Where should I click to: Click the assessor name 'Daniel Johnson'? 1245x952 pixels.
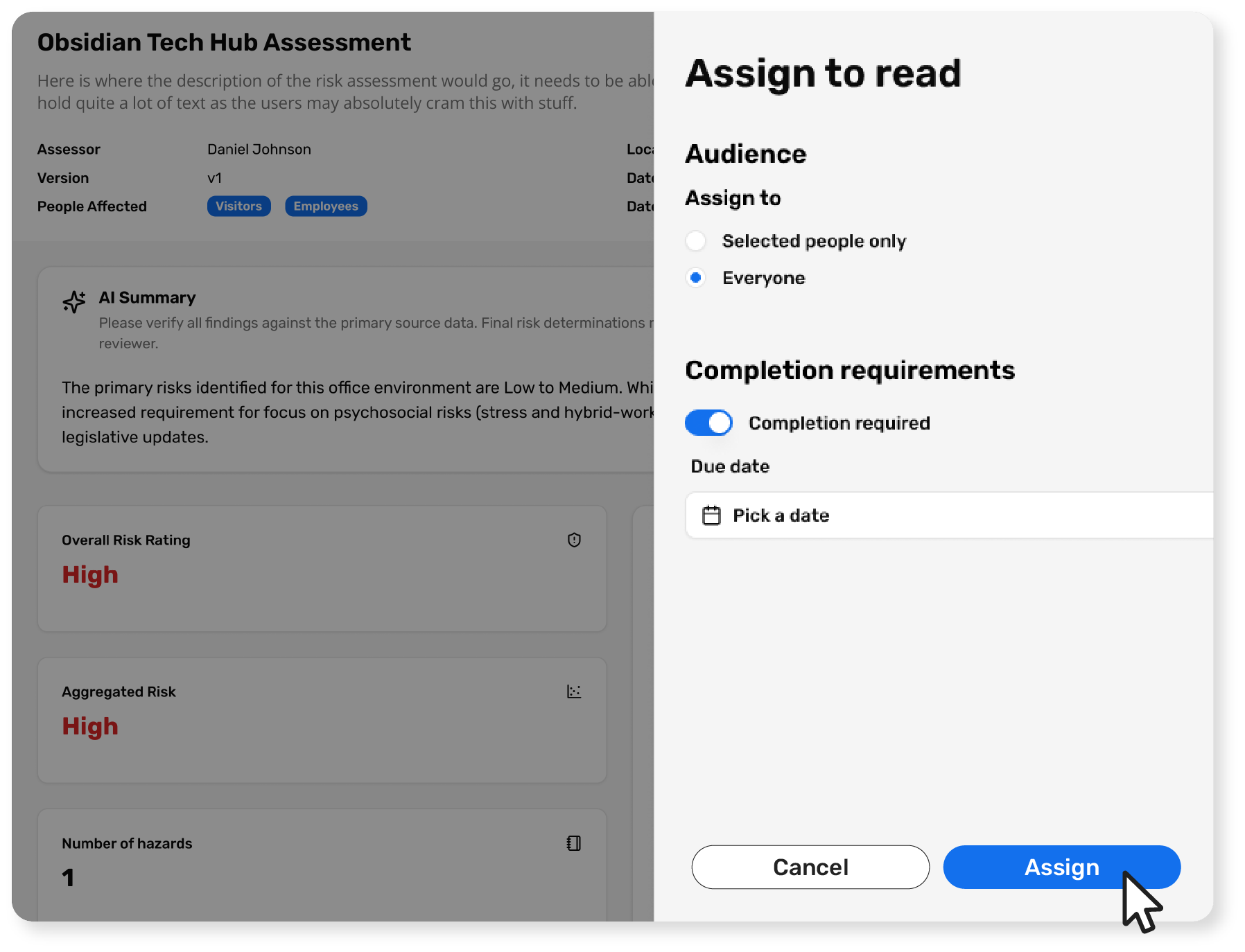(x=259, y=150)
